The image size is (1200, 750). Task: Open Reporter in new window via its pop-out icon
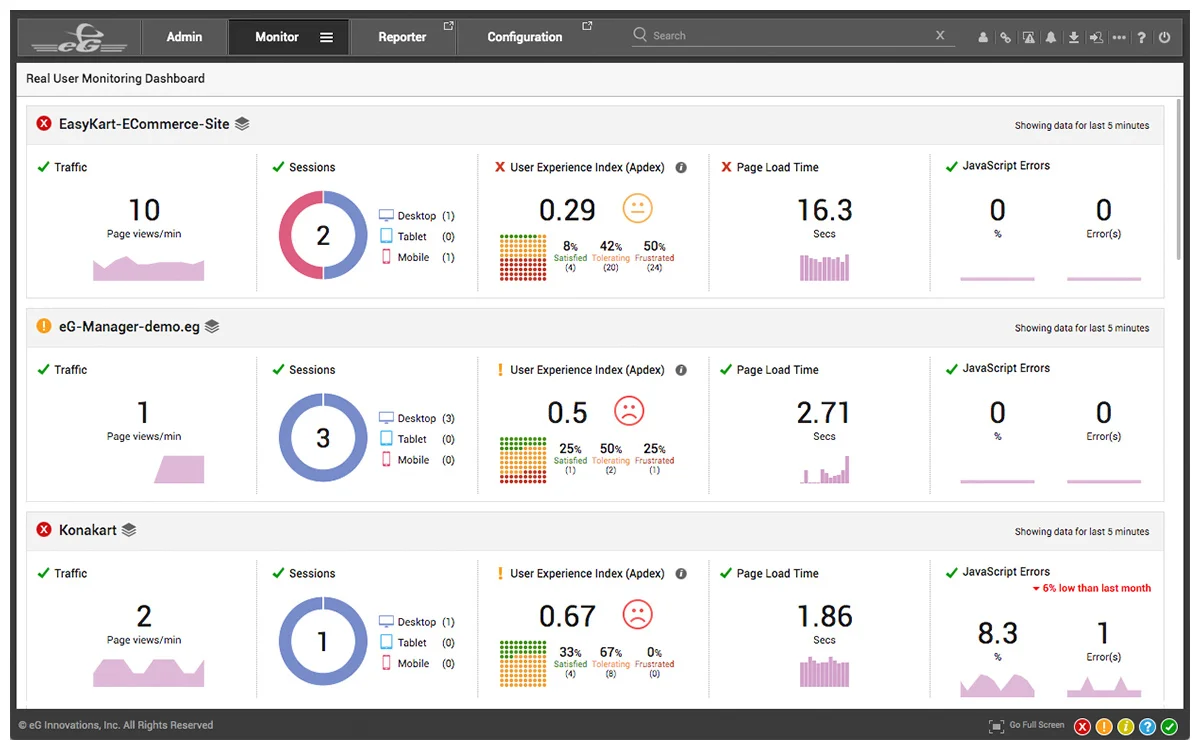coord(448,26)
